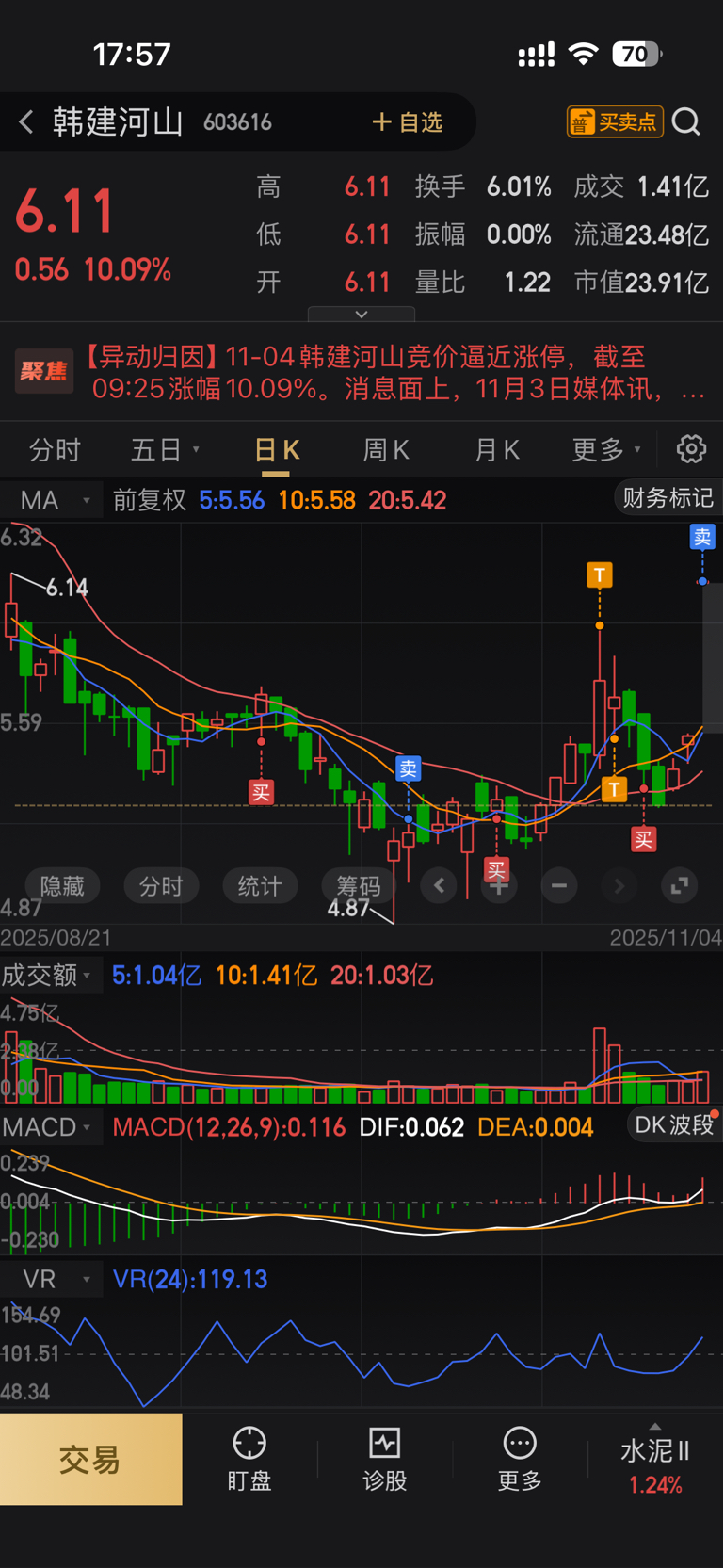Open 筹码 chip distribution
This screenshot has width=724, height=1568.
[x=359, y=886]
